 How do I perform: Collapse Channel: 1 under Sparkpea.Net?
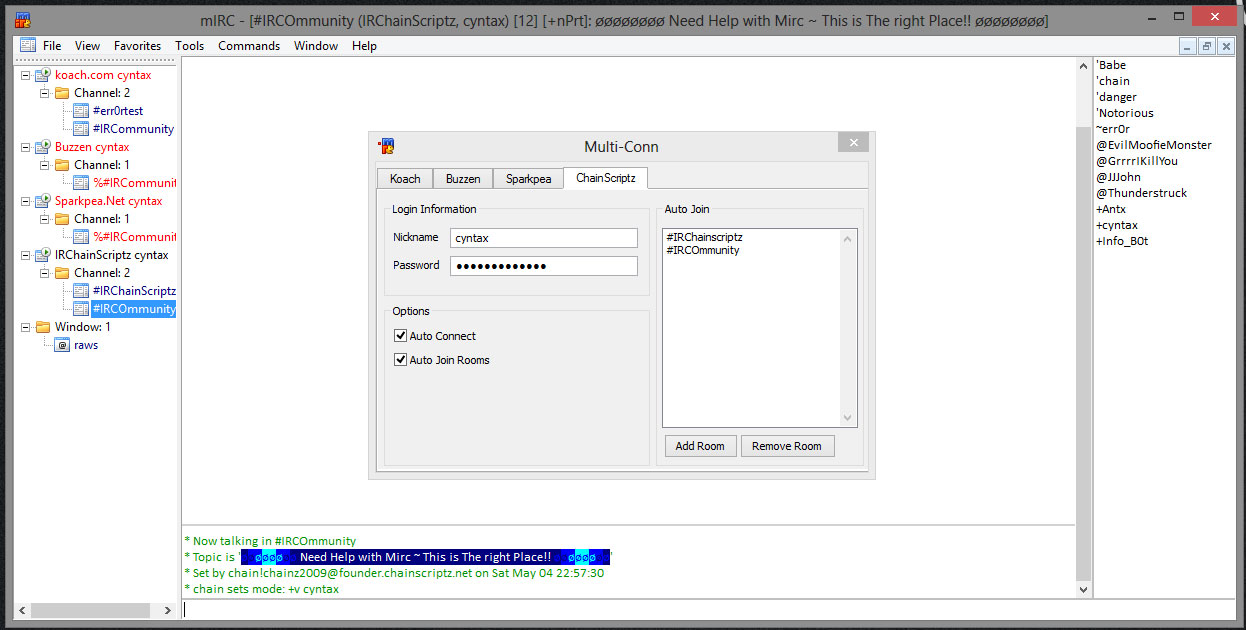click(x=45, y=219)
